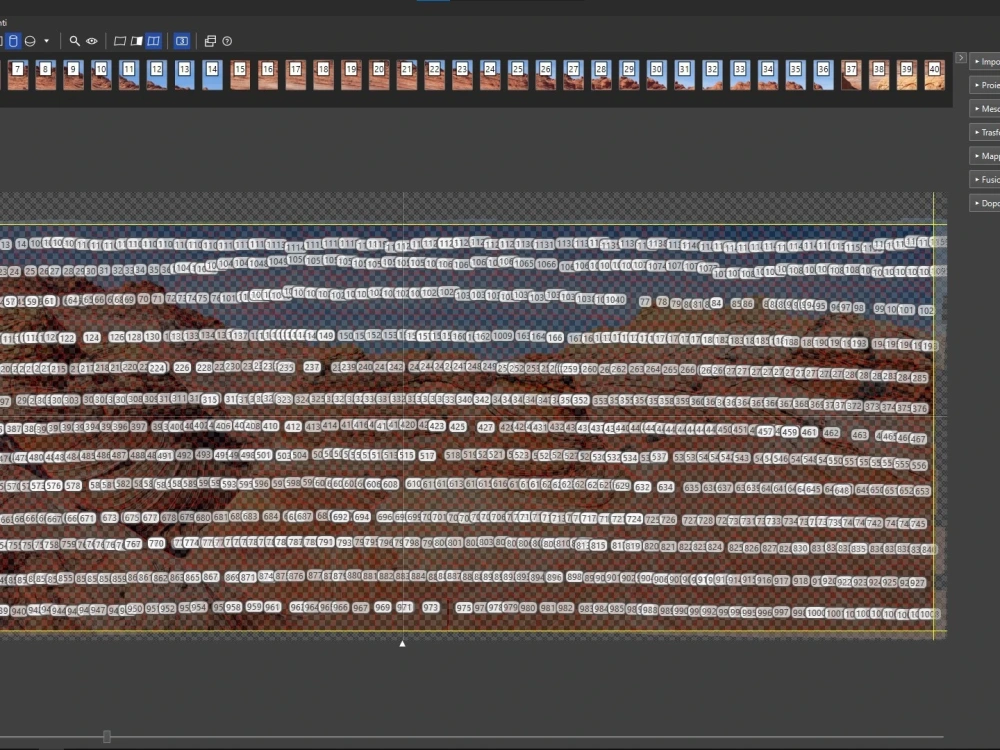Select source image thumbnail 16

pos(268,75)
